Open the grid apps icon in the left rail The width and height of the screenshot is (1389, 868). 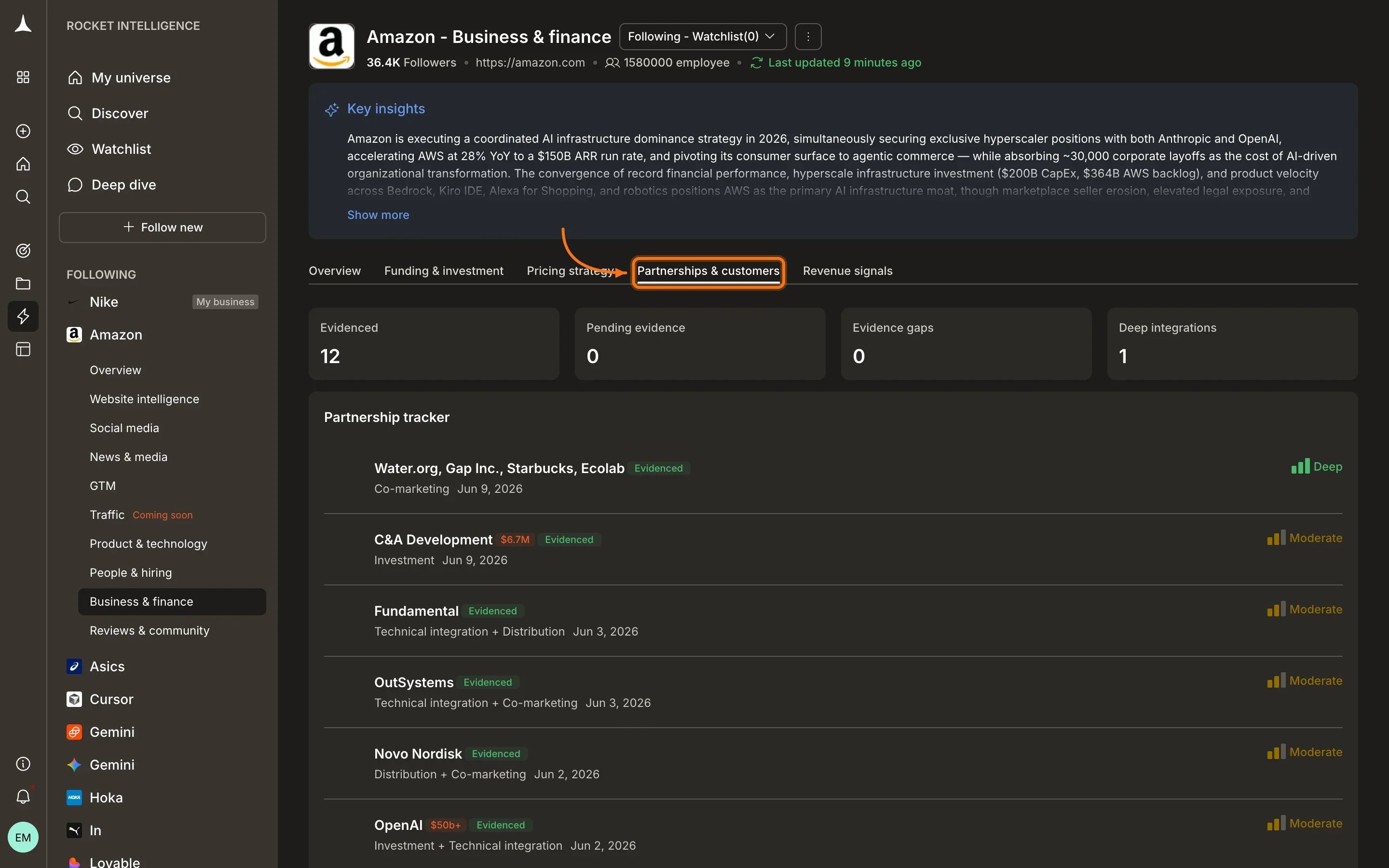tap(23, 78)
